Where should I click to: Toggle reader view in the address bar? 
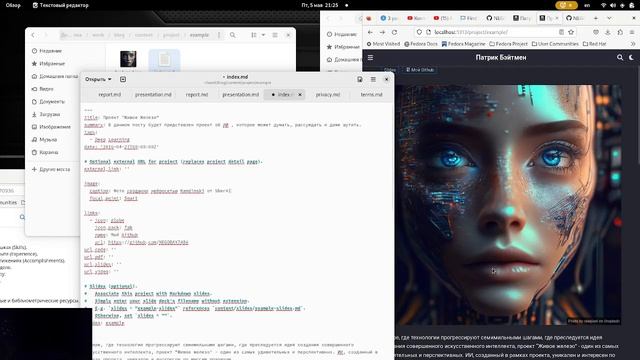tap(561, 32)
